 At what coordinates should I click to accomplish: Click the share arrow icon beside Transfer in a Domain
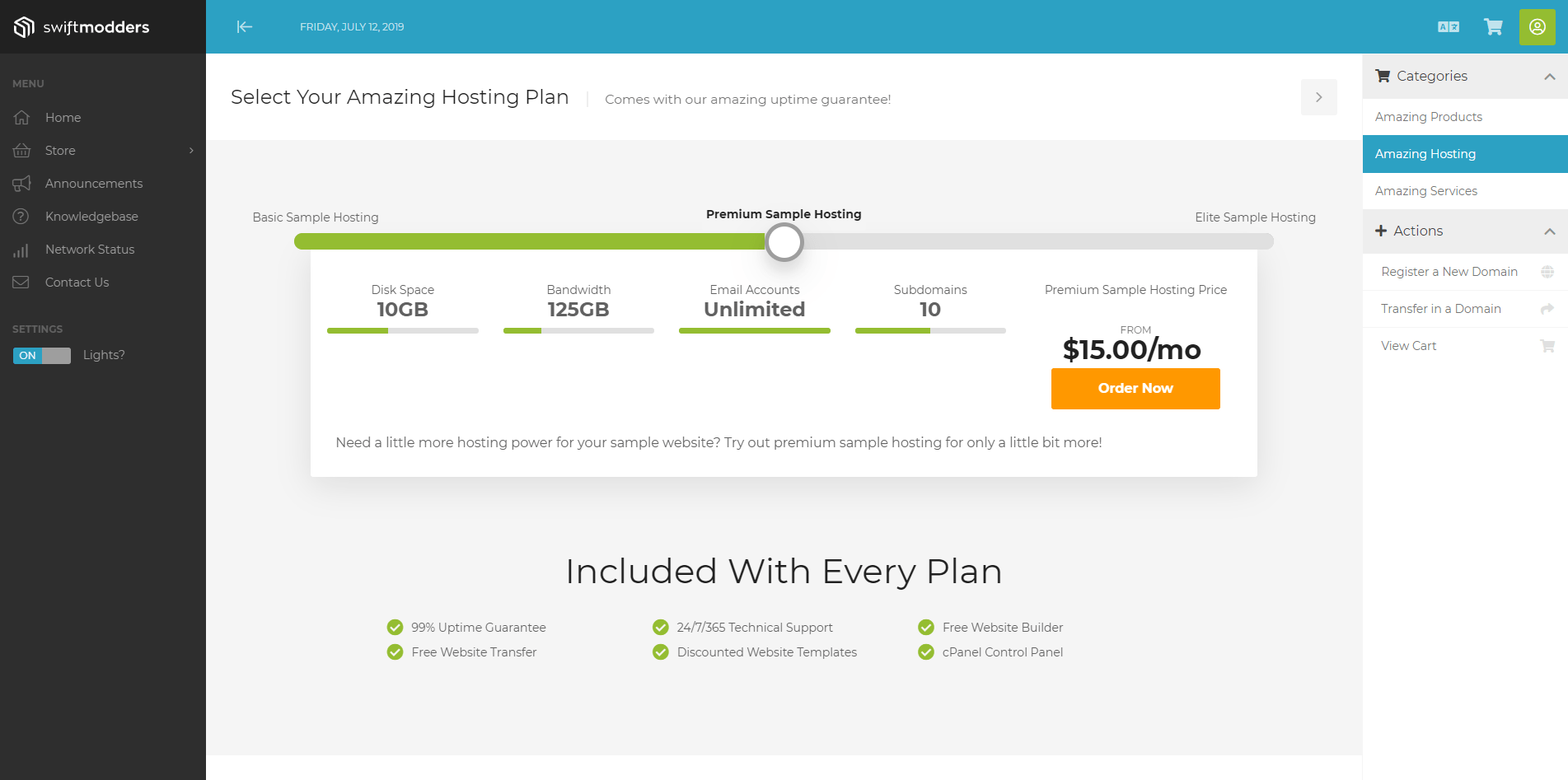(1547, 309)
